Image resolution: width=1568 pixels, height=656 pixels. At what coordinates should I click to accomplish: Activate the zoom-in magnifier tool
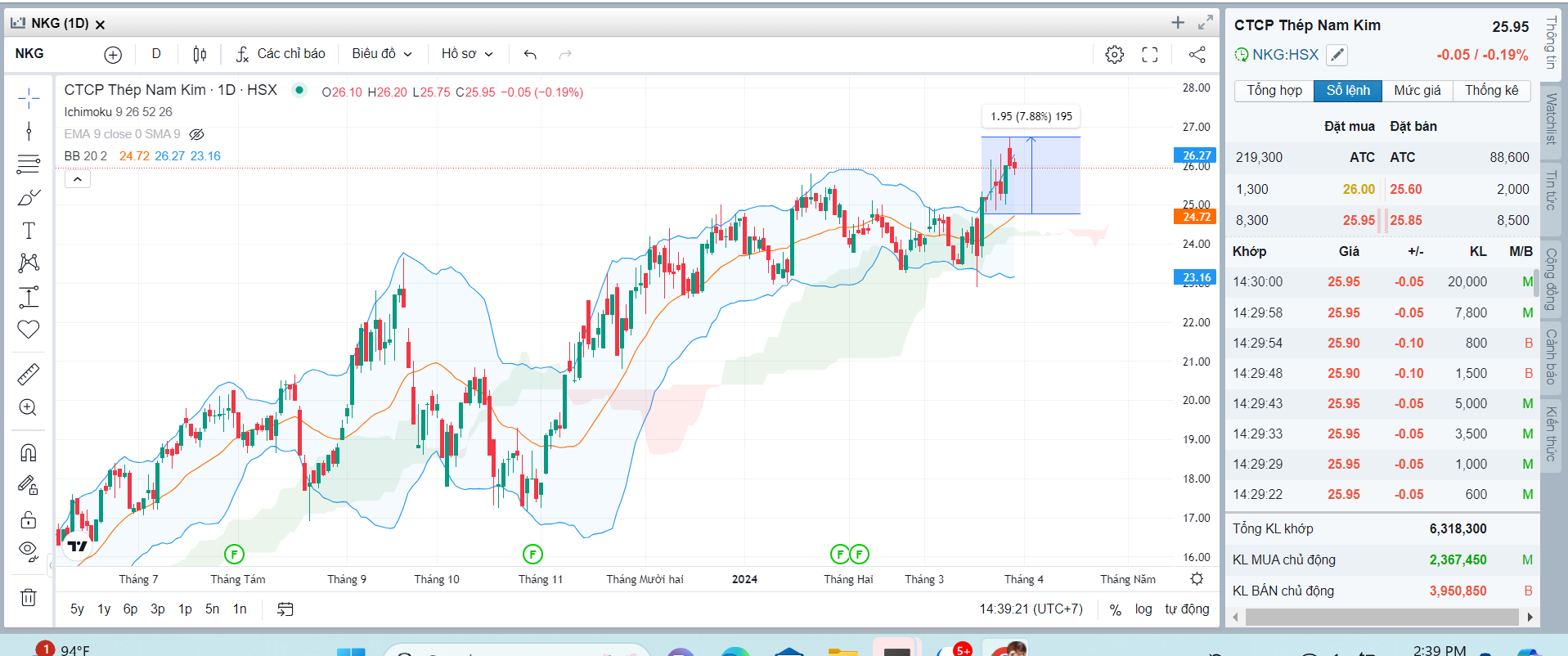pos(29,407)
